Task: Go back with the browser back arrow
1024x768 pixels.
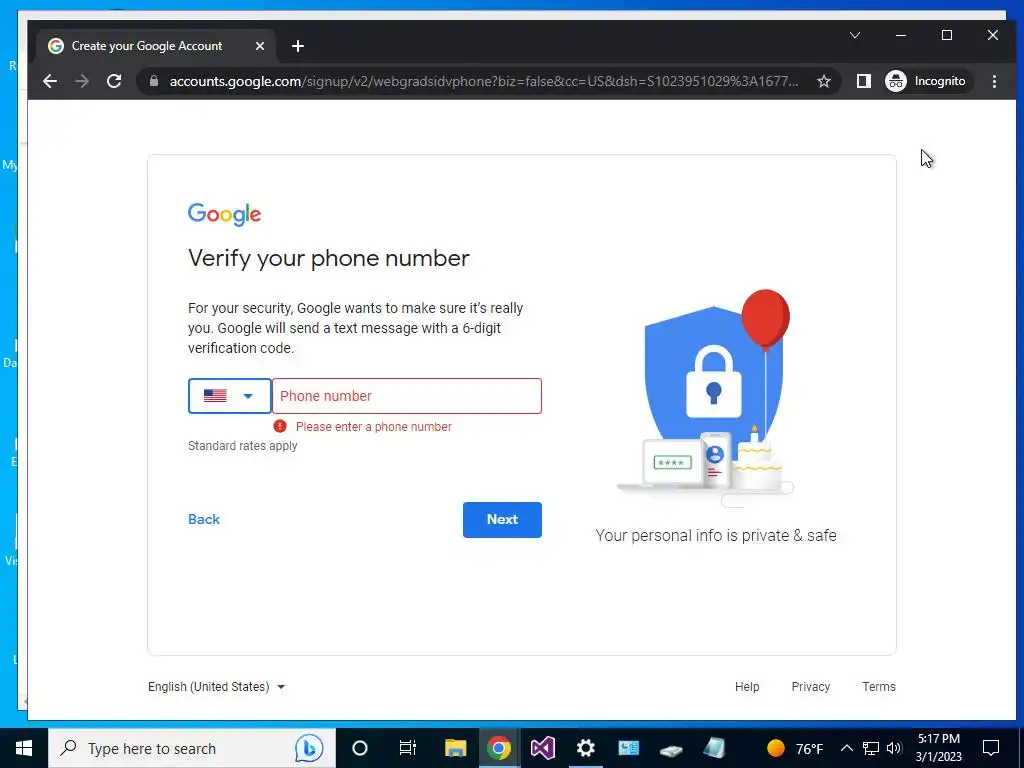Action: (x=50, y=81)
